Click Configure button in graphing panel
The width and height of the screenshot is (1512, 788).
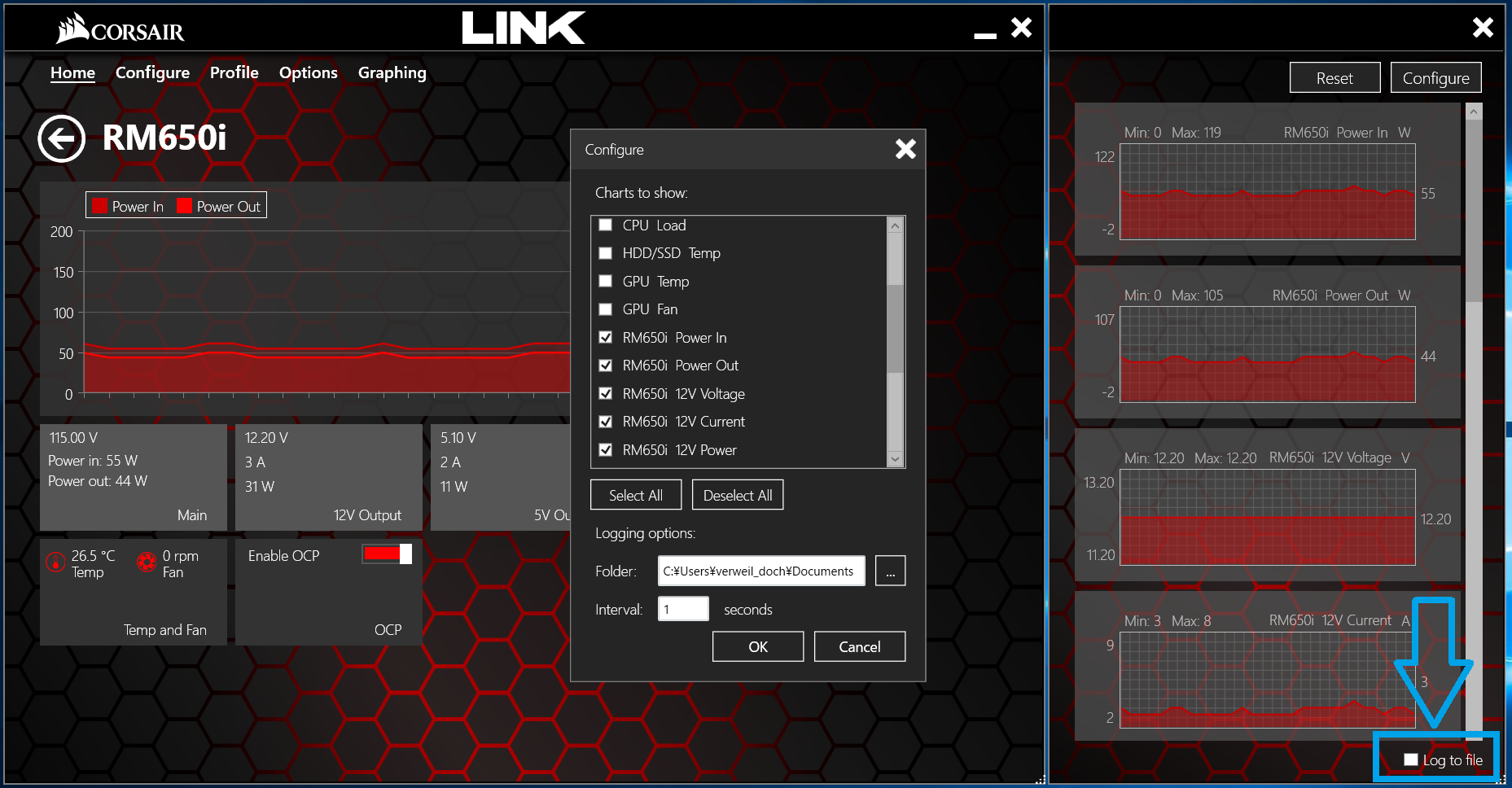(1435, 78)
